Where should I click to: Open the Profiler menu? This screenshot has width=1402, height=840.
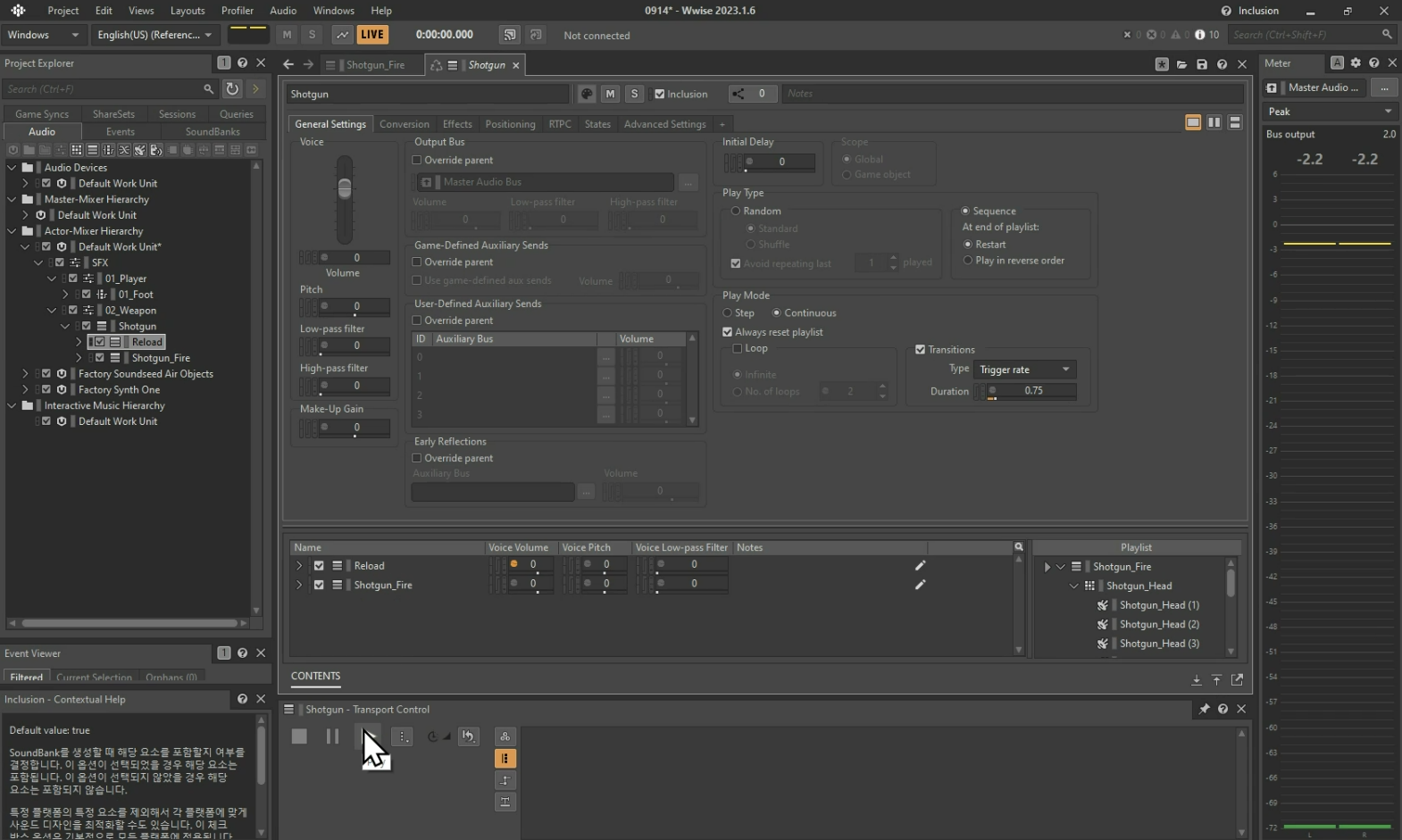pyautogui.click(x=238, y=11)
